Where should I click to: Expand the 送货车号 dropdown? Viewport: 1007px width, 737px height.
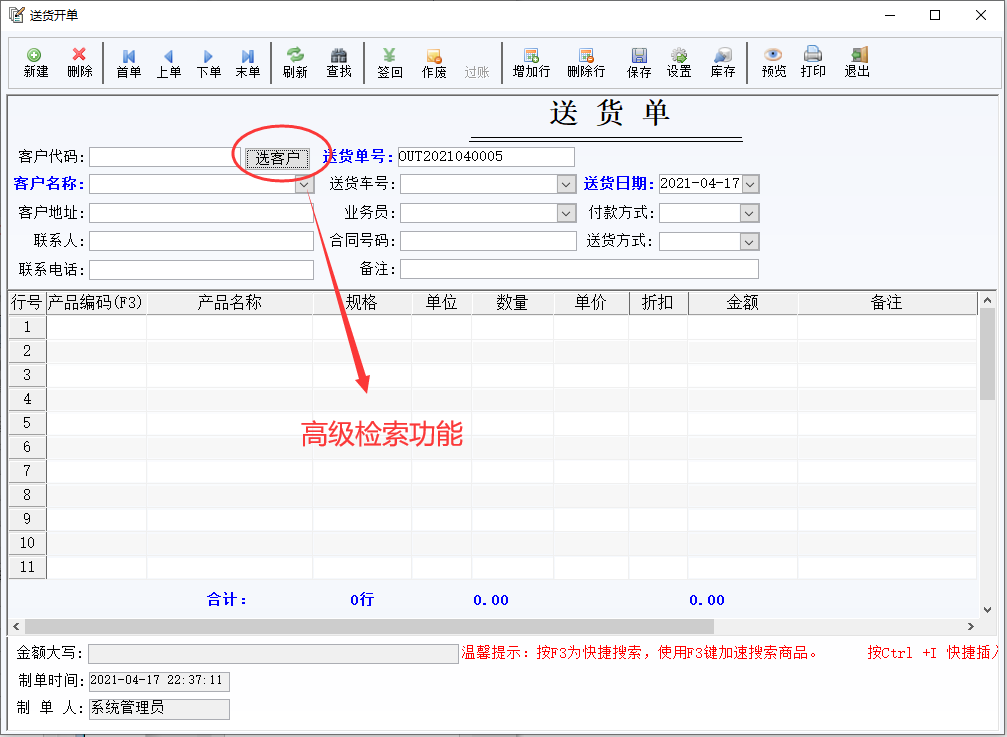pyautogui.click(x=566, y=184)
